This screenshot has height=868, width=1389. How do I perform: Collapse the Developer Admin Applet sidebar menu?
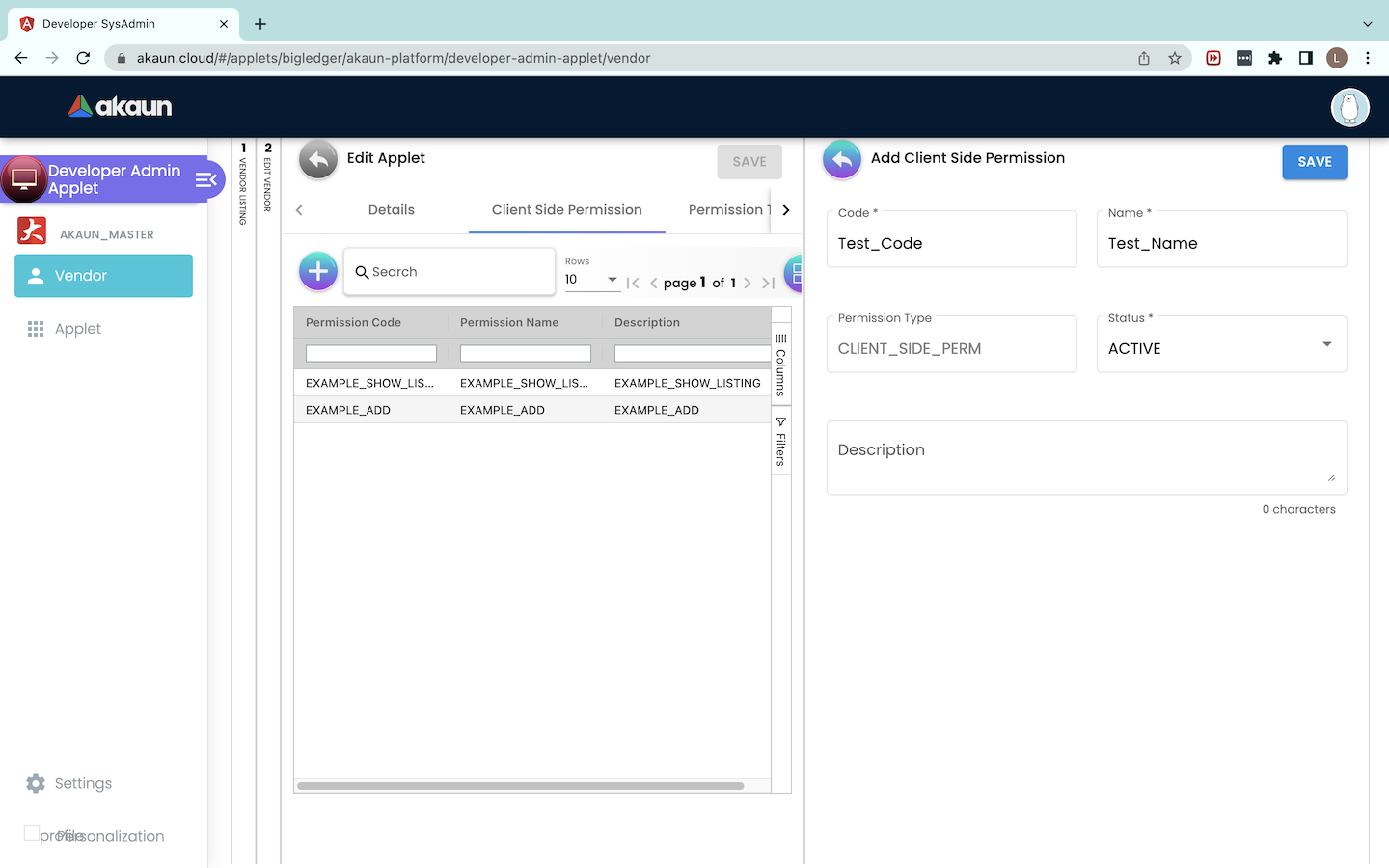coord(205,179)
